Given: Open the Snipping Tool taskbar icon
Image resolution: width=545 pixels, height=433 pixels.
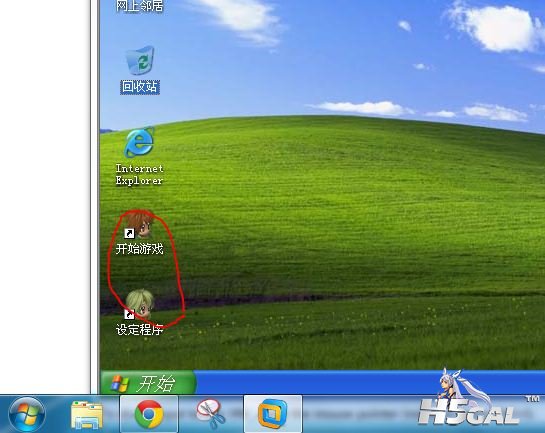Looking at the screenshot, I should coord(210,414).
